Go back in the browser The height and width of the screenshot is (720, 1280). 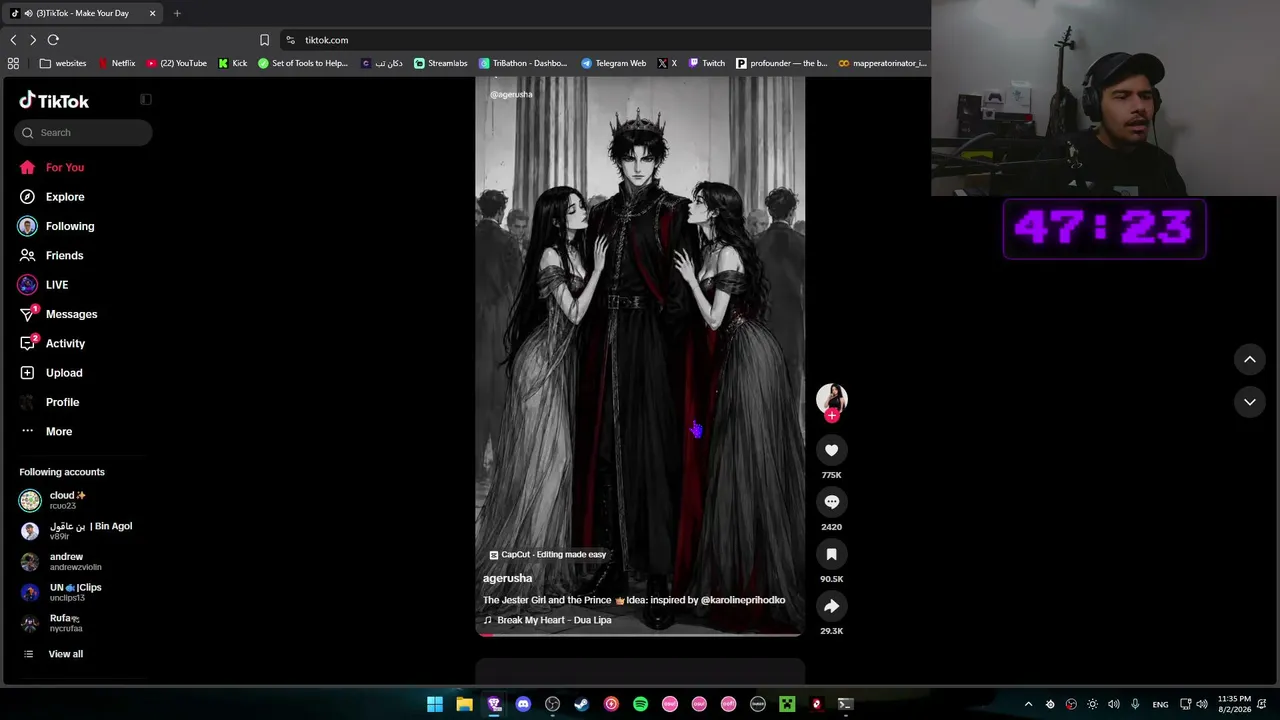pos(13,40)
